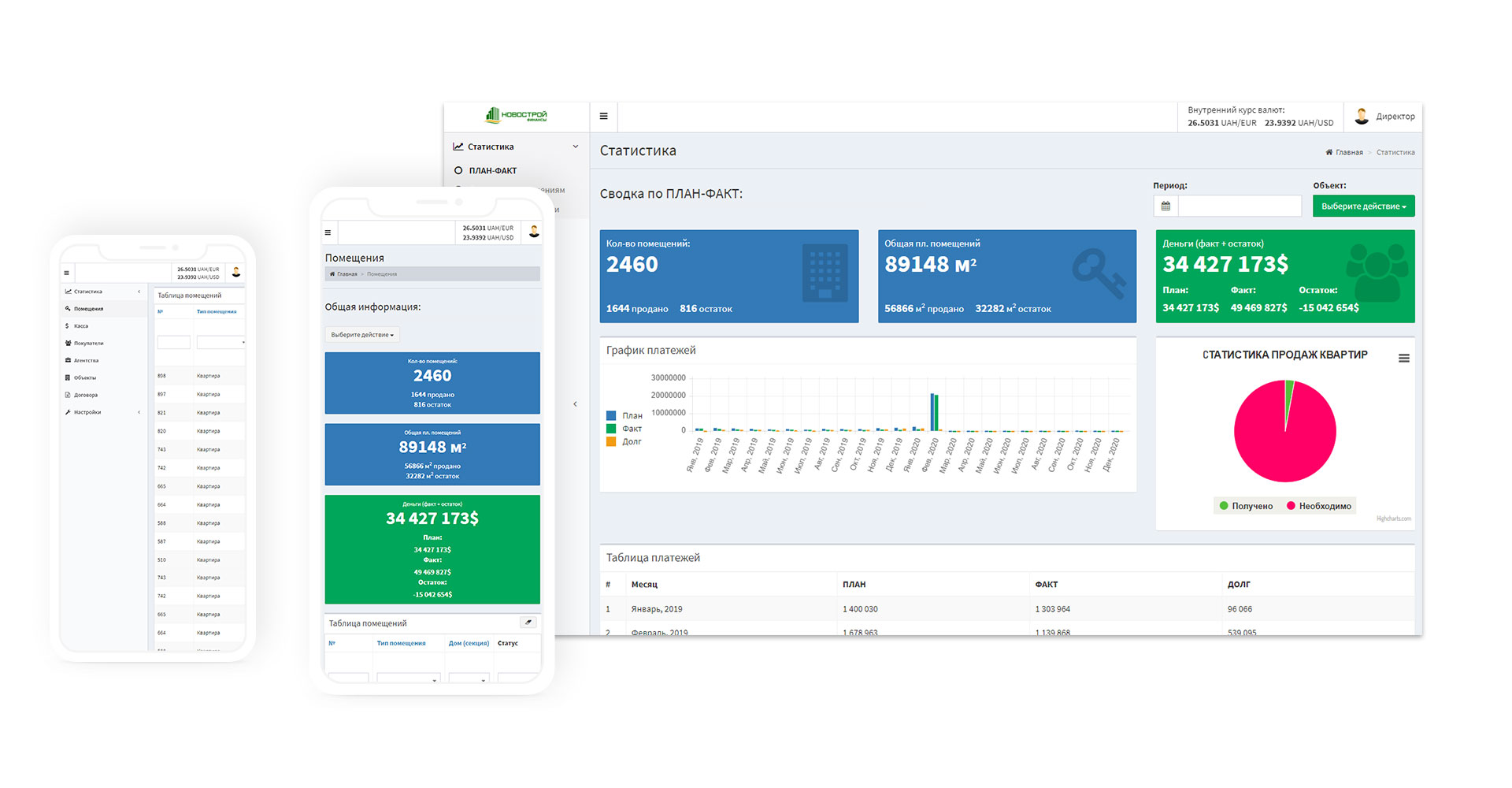Sort by Тип помещения header on middle phone
1512x788 pixels.
pyautogui.click(x=401, y=643)
